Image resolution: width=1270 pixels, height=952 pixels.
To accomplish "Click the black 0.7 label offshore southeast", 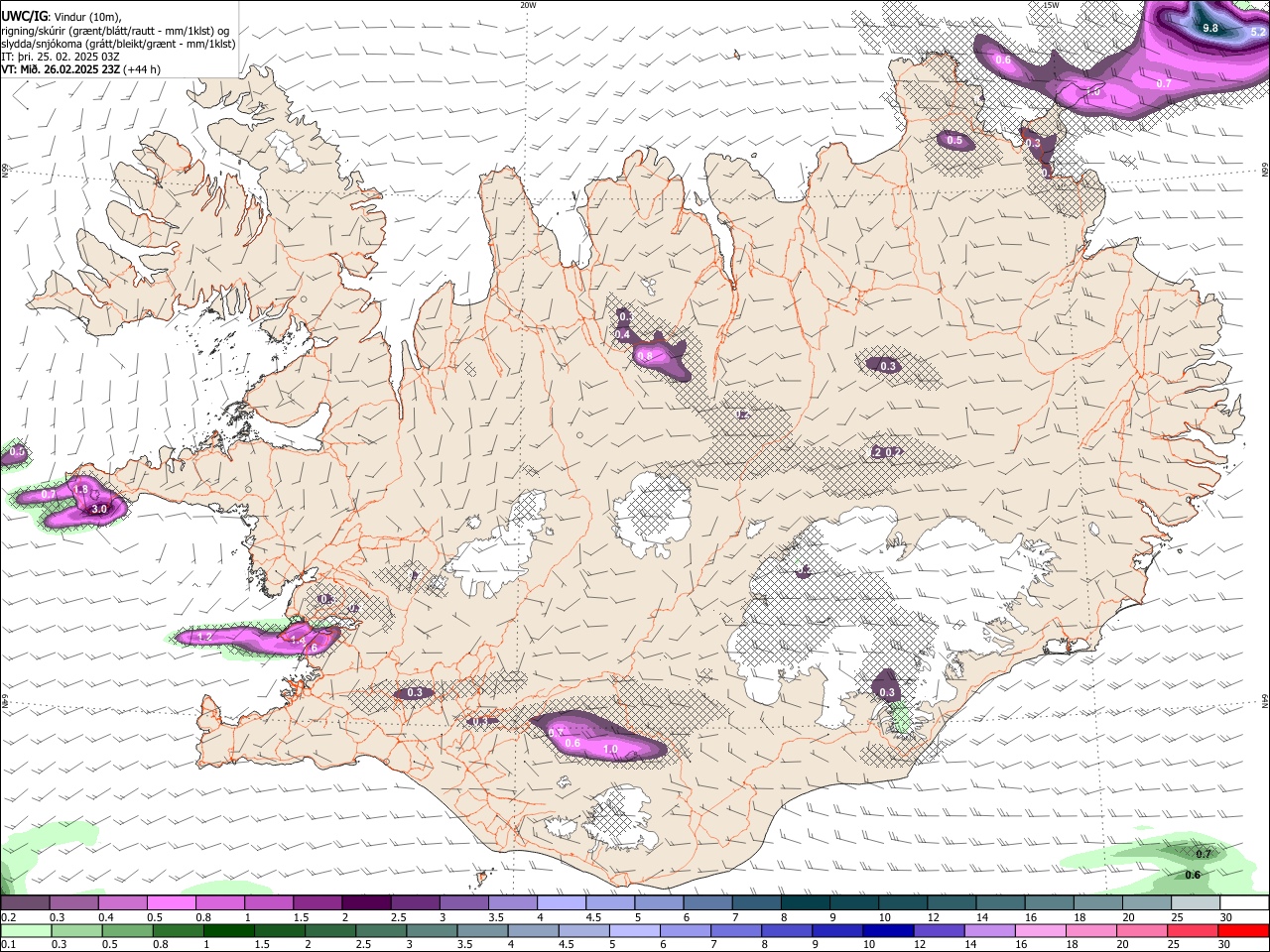I will [1204, 854].
